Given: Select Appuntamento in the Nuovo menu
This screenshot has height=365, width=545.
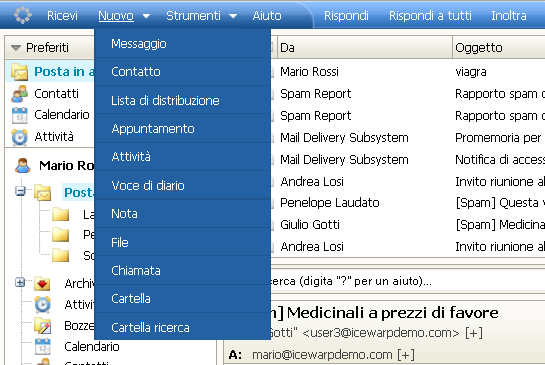Looking at the screenshot, I should tap(182, 129).
